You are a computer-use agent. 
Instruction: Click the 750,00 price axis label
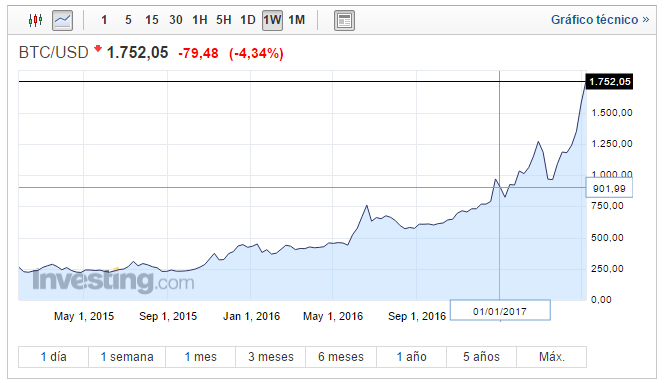click(x=607, y=206)
